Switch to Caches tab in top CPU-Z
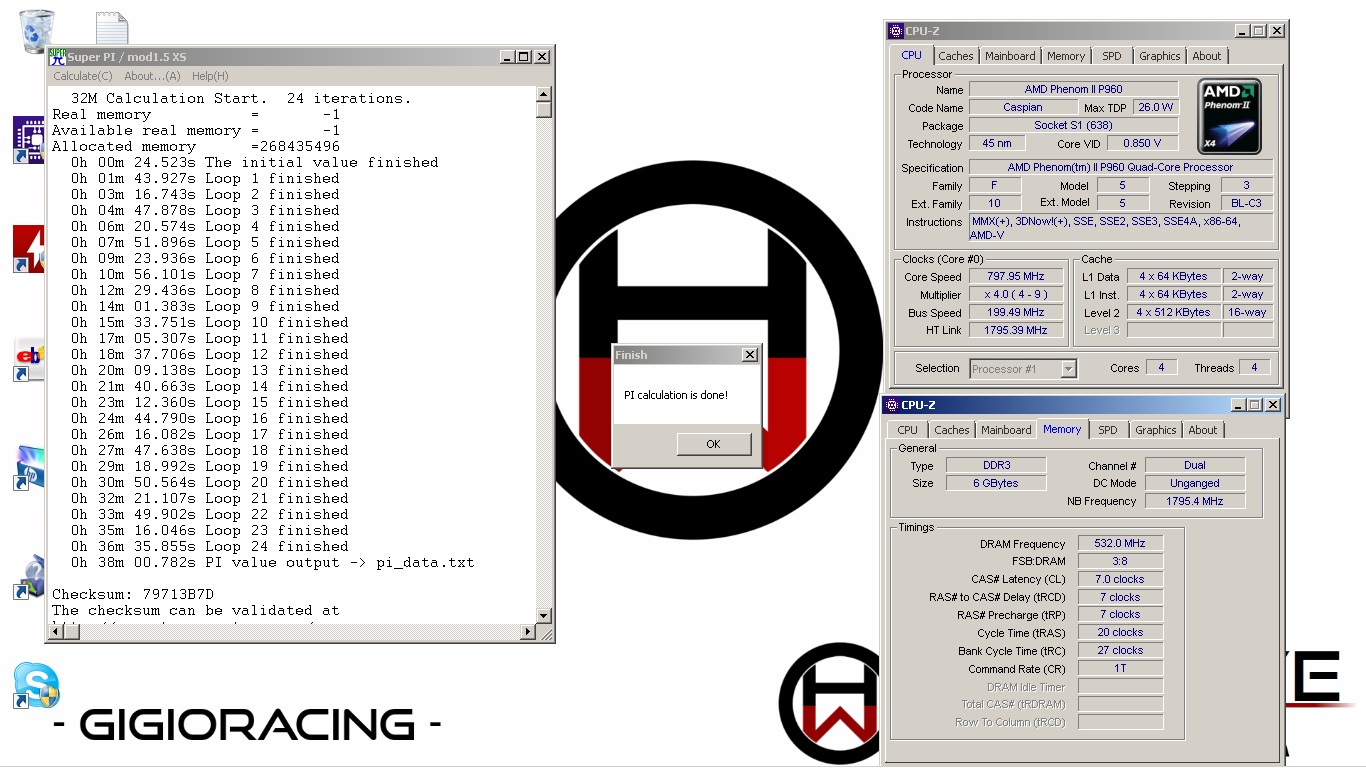 tap(956, 56)
